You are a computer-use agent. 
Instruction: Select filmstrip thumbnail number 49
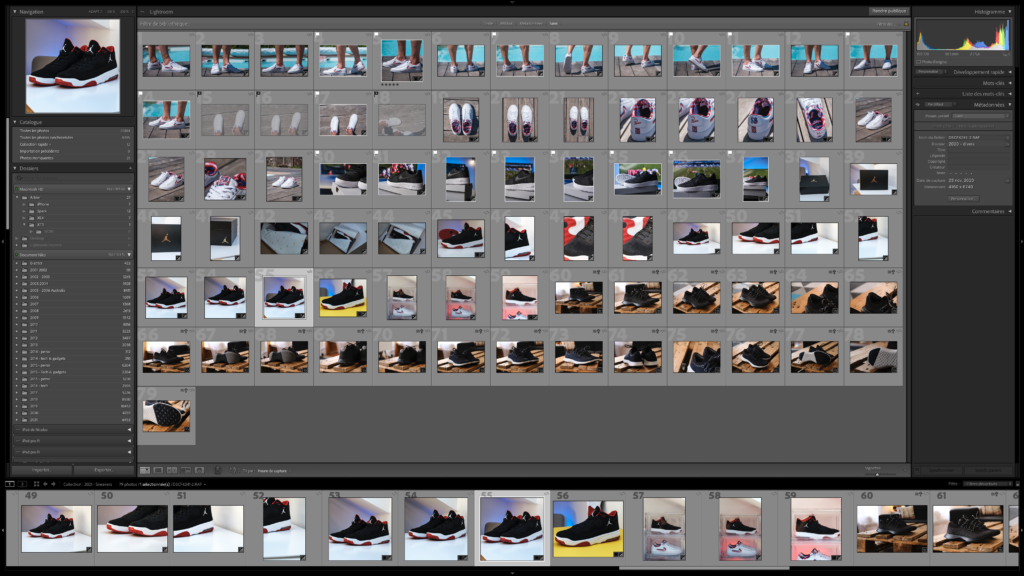point(56,528)
